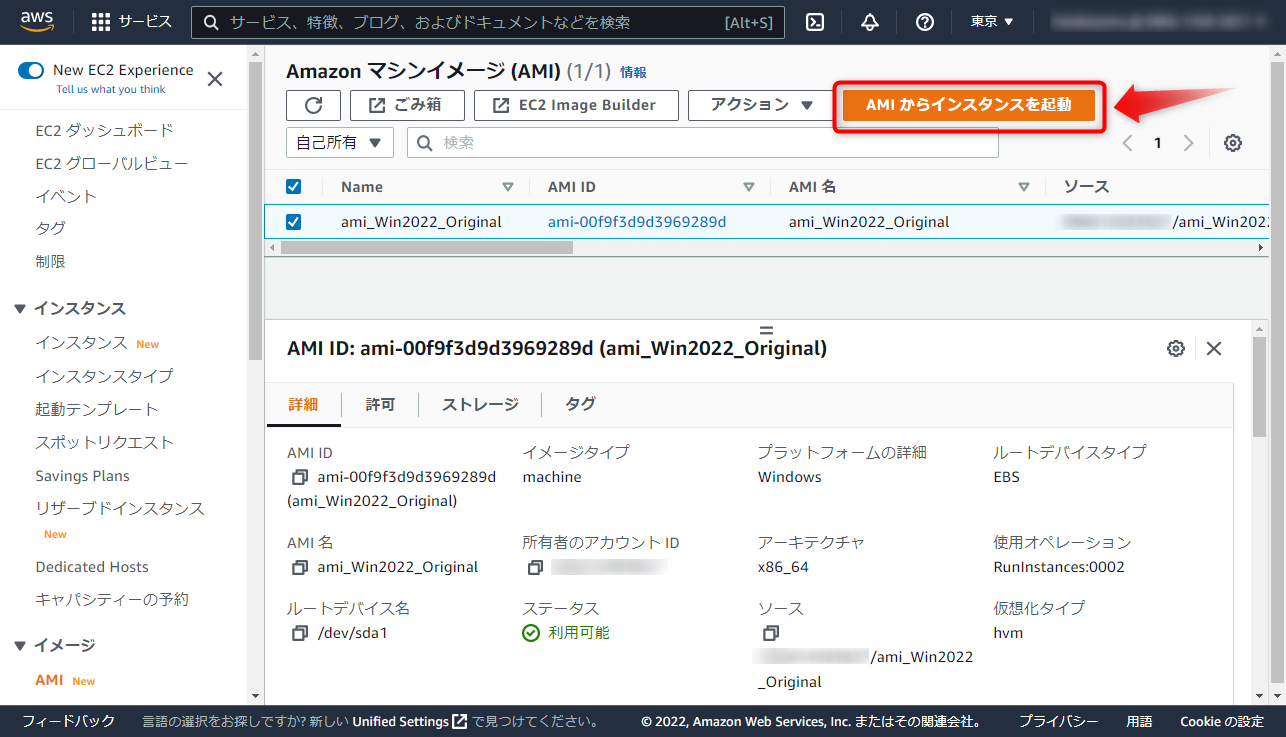
Task: Go to console home via AWS logo
Action: coord(36,21)
